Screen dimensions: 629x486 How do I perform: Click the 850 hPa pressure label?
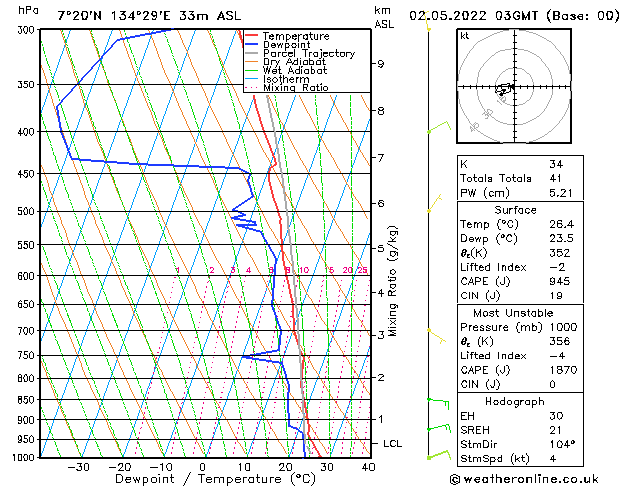pyautogui.click(x=28, y=400)
